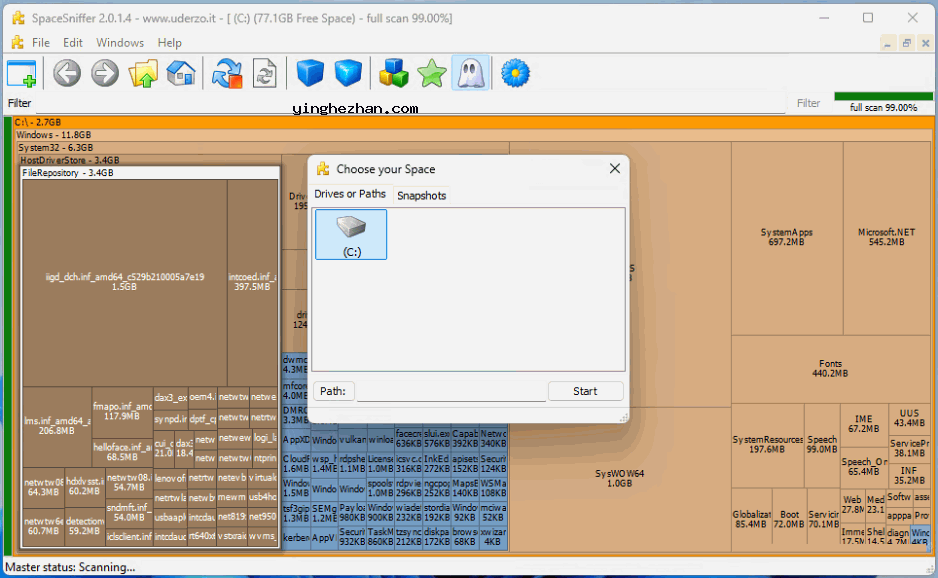Open the Windows menu
Screen dimensions: 938x578
pos(120,42)
